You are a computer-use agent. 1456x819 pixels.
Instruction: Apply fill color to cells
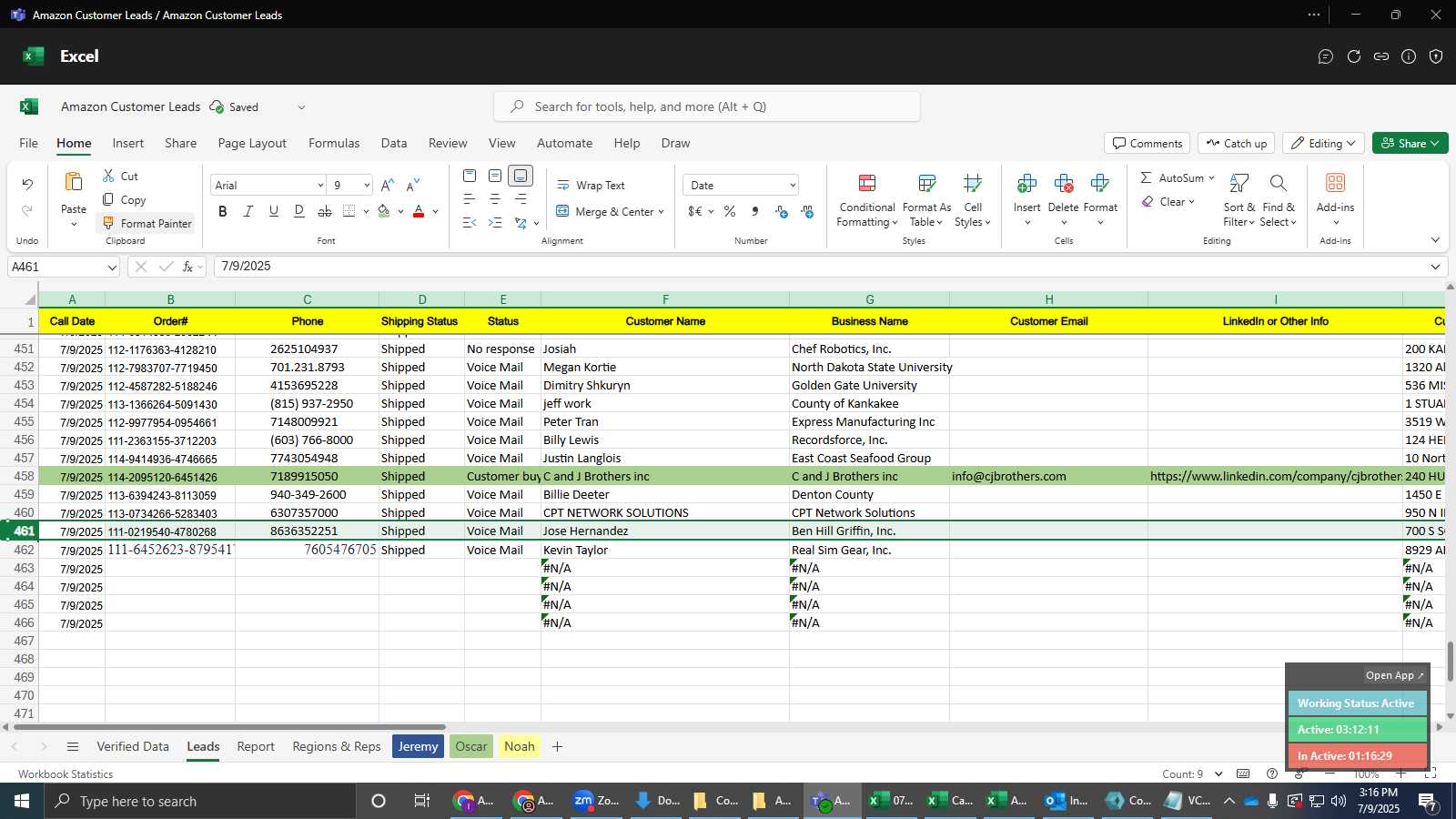[x=384, y=211]
